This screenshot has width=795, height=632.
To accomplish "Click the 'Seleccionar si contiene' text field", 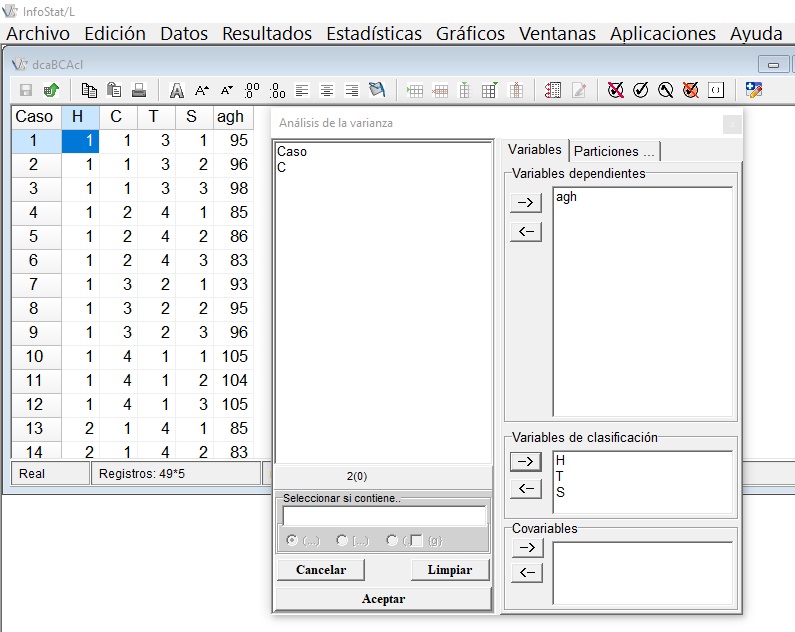I will pyautogui.click(x=384, y=516).
